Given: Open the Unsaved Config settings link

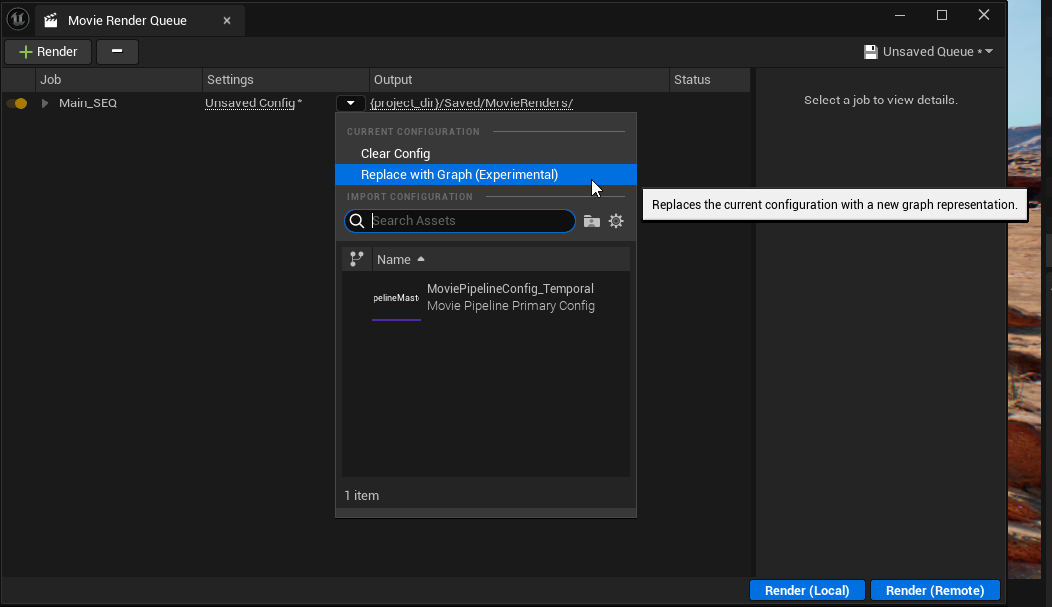Looking at the screenshot, I should pos(252,103).
